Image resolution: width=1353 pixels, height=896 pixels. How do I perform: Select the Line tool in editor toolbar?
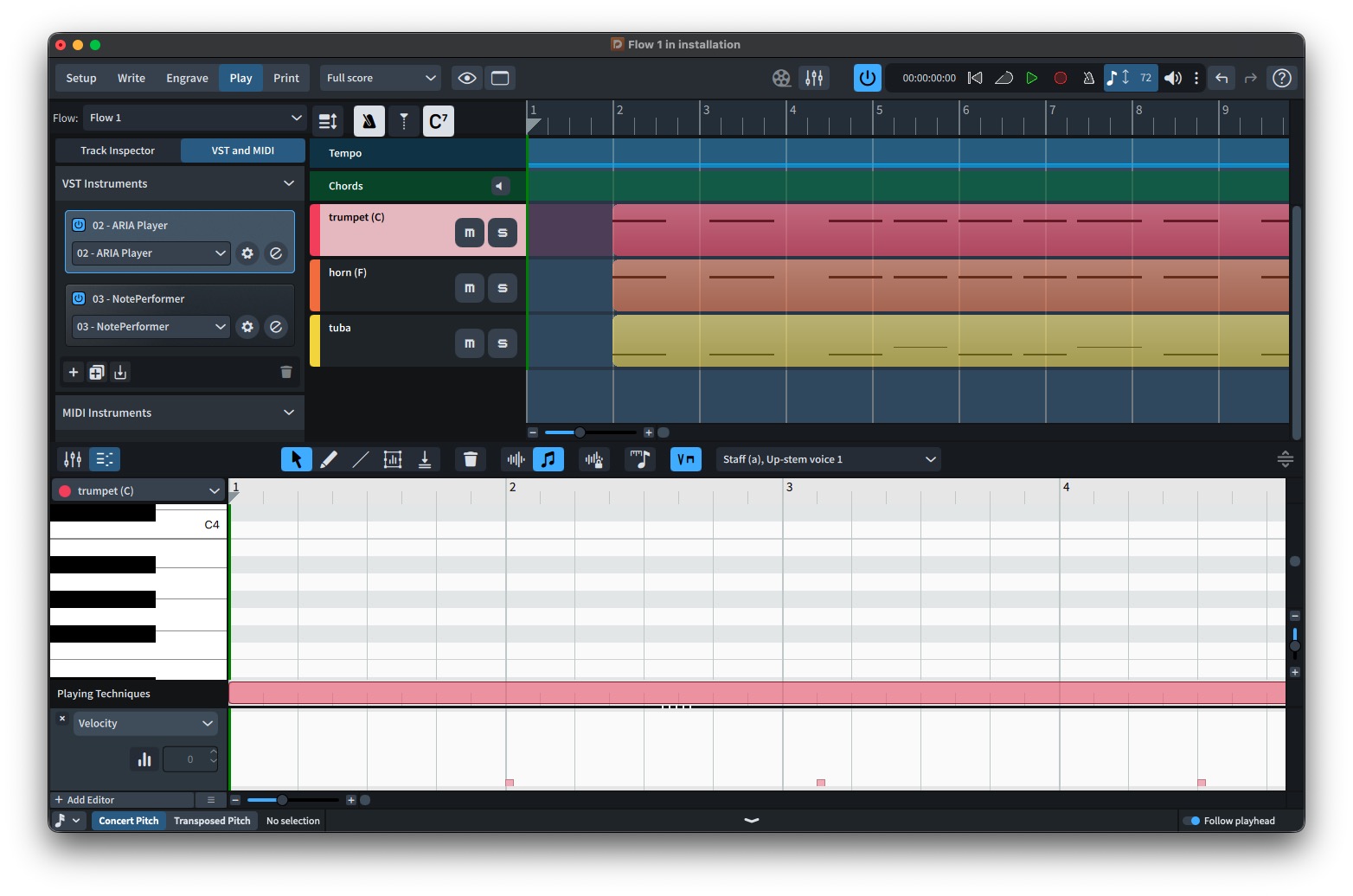(361, 459)
